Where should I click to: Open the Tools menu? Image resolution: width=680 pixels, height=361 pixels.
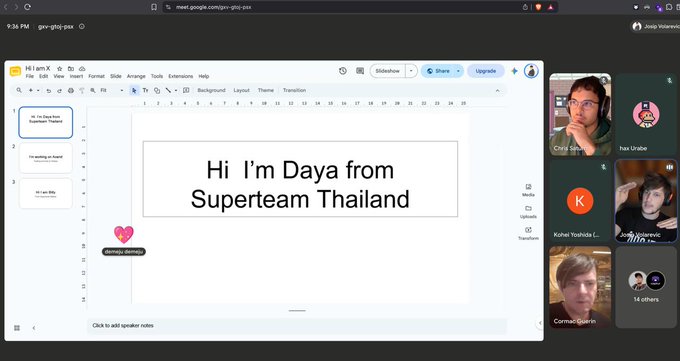(157, 76)
